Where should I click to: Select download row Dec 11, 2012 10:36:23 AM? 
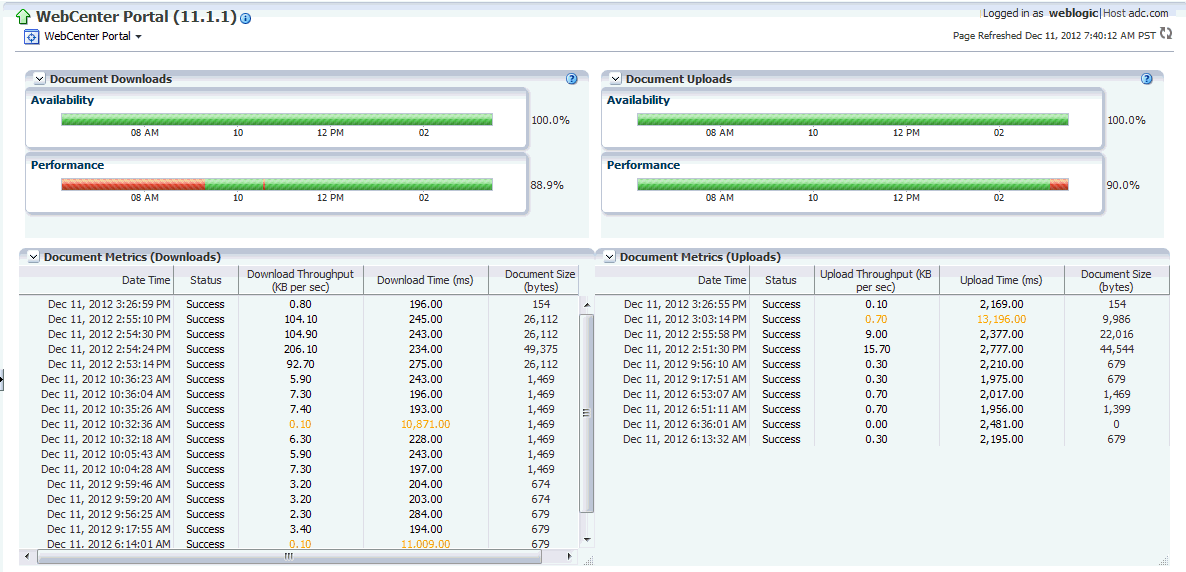click(x=299, y=379)
